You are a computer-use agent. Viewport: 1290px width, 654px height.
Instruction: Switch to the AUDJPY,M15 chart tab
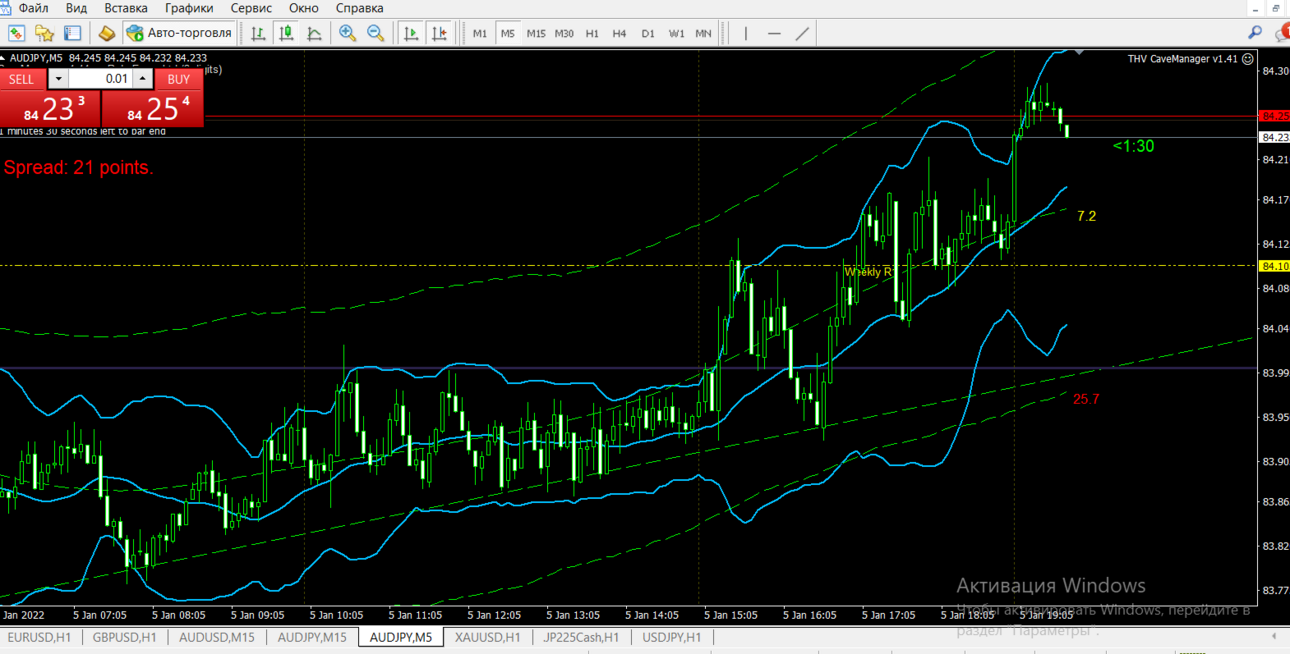coord(312,637)
